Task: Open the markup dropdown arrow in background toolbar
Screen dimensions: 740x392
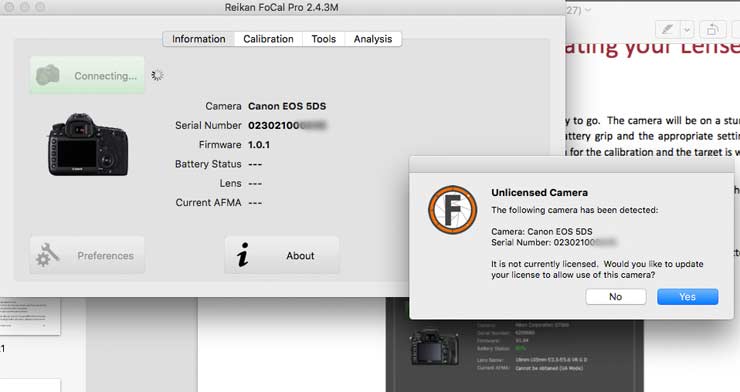Action: click(687, 30)
